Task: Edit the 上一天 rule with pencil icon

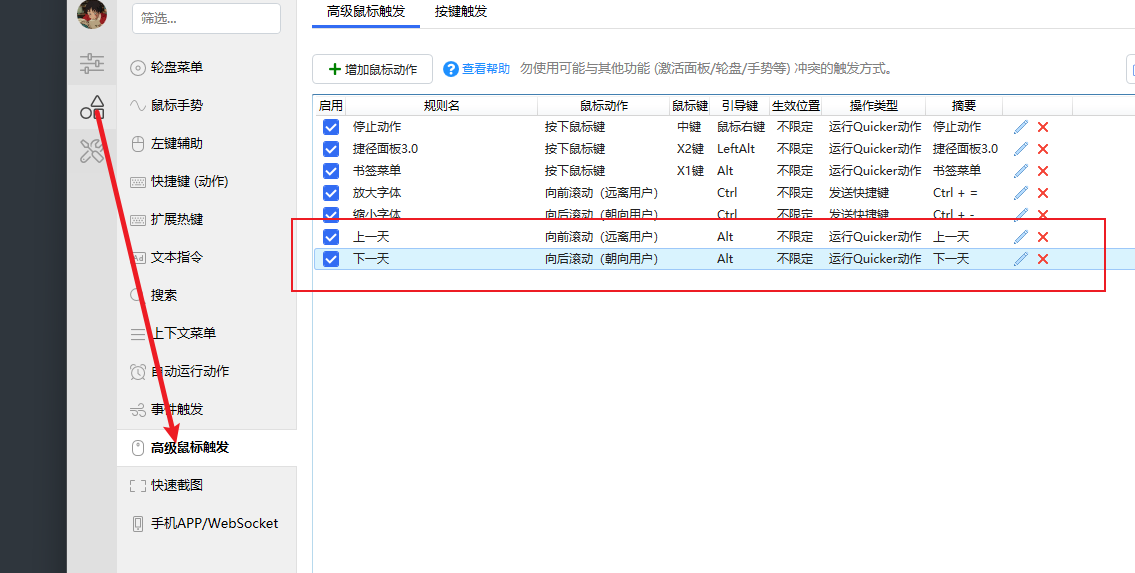Action: click(x=1021, y=237)
